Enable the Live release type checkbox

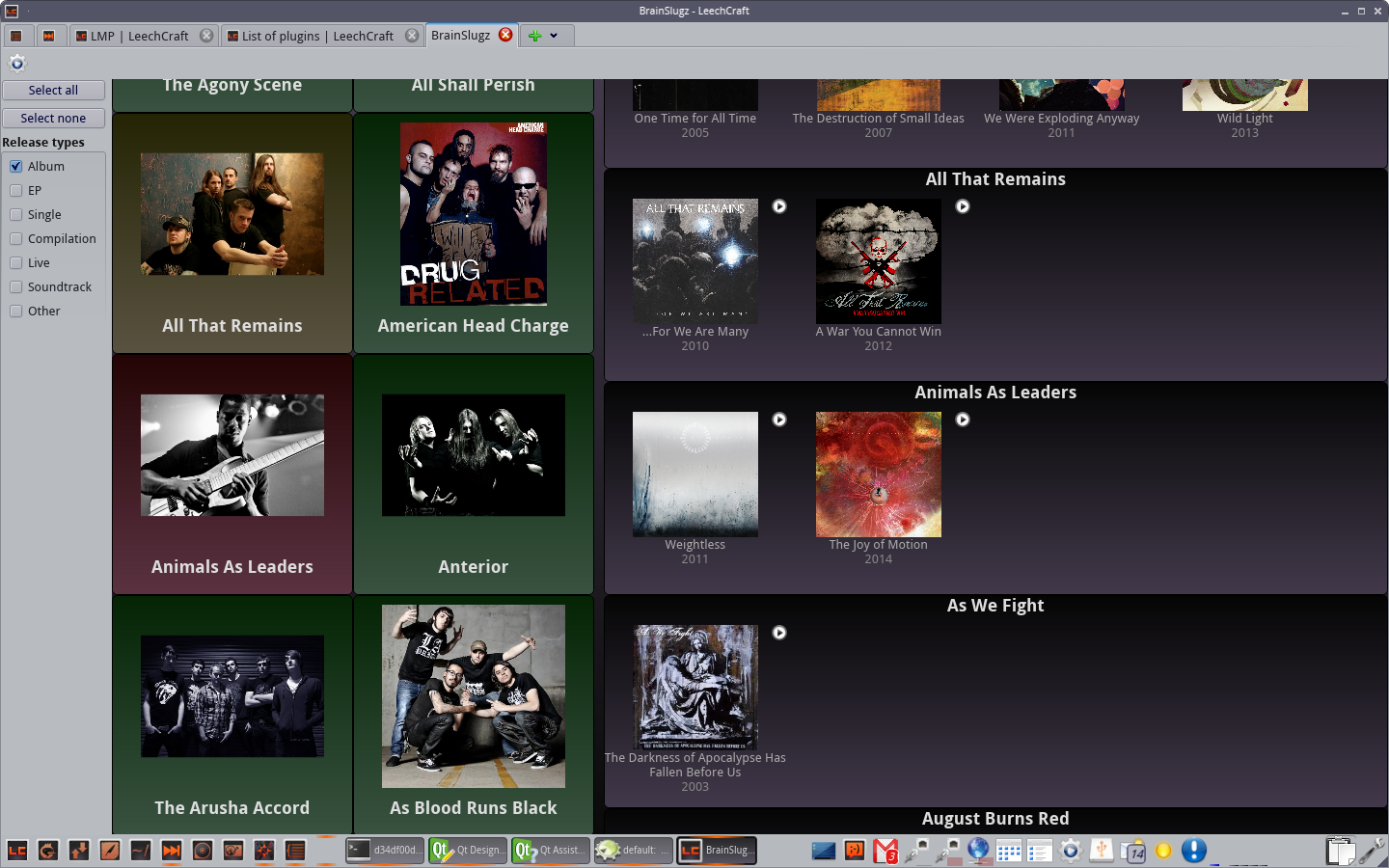point(16,262)
